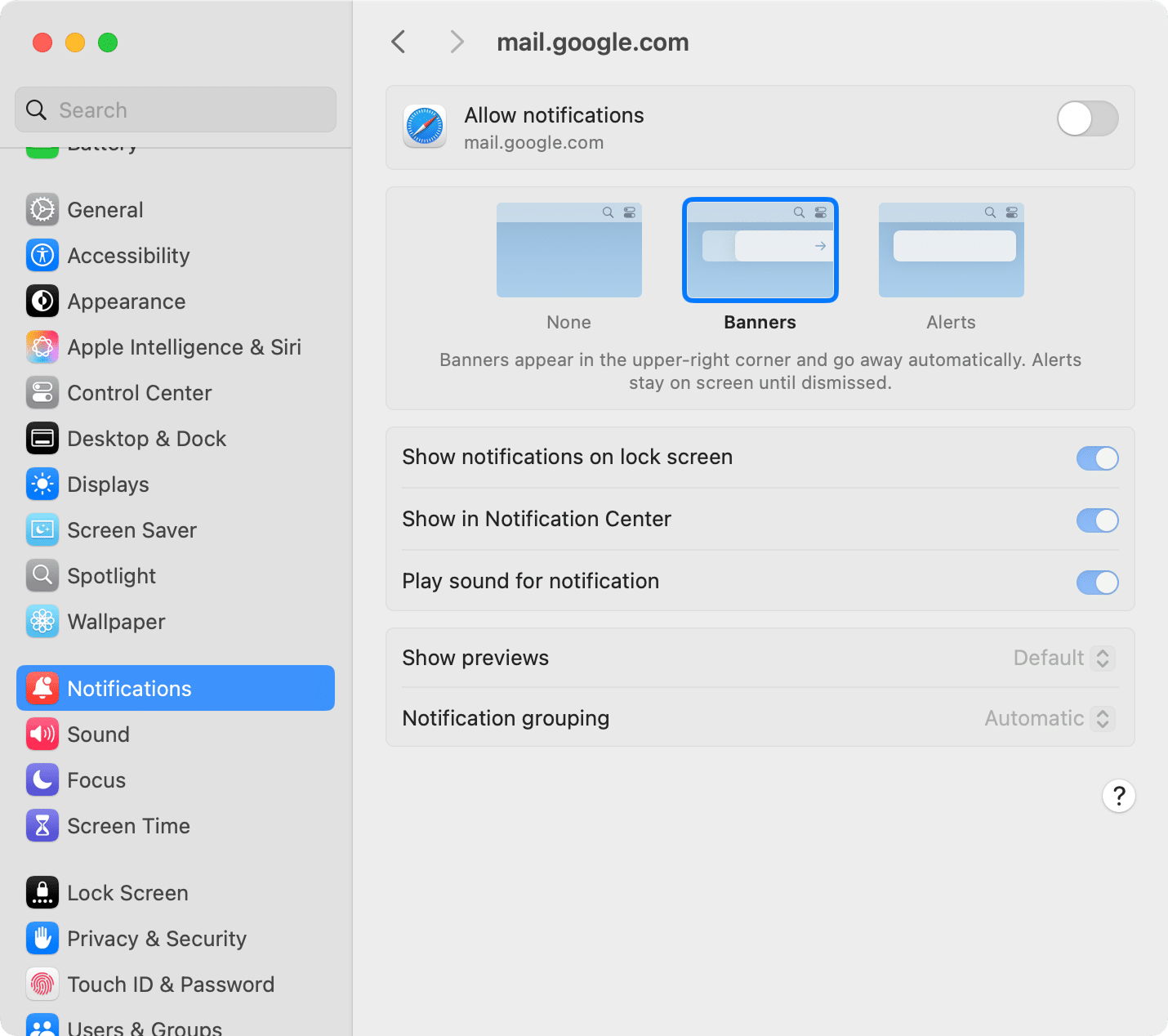Open help with the question mark button
This screenshot has height=1036, width=1168.
(1119, 796)
